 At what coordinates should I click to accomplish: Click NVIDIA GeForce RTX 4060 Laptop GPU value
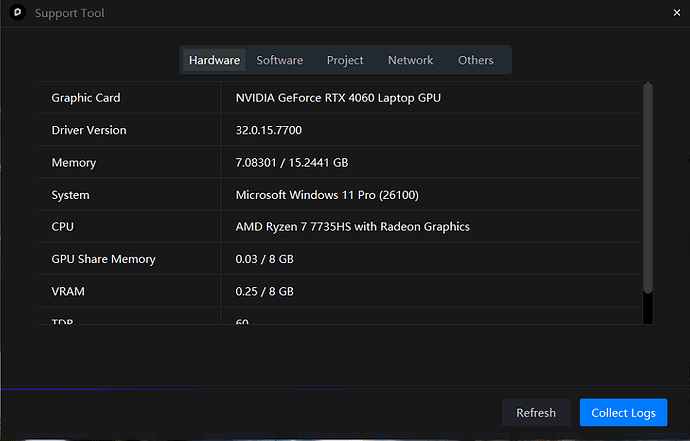(x=338, y=98)
